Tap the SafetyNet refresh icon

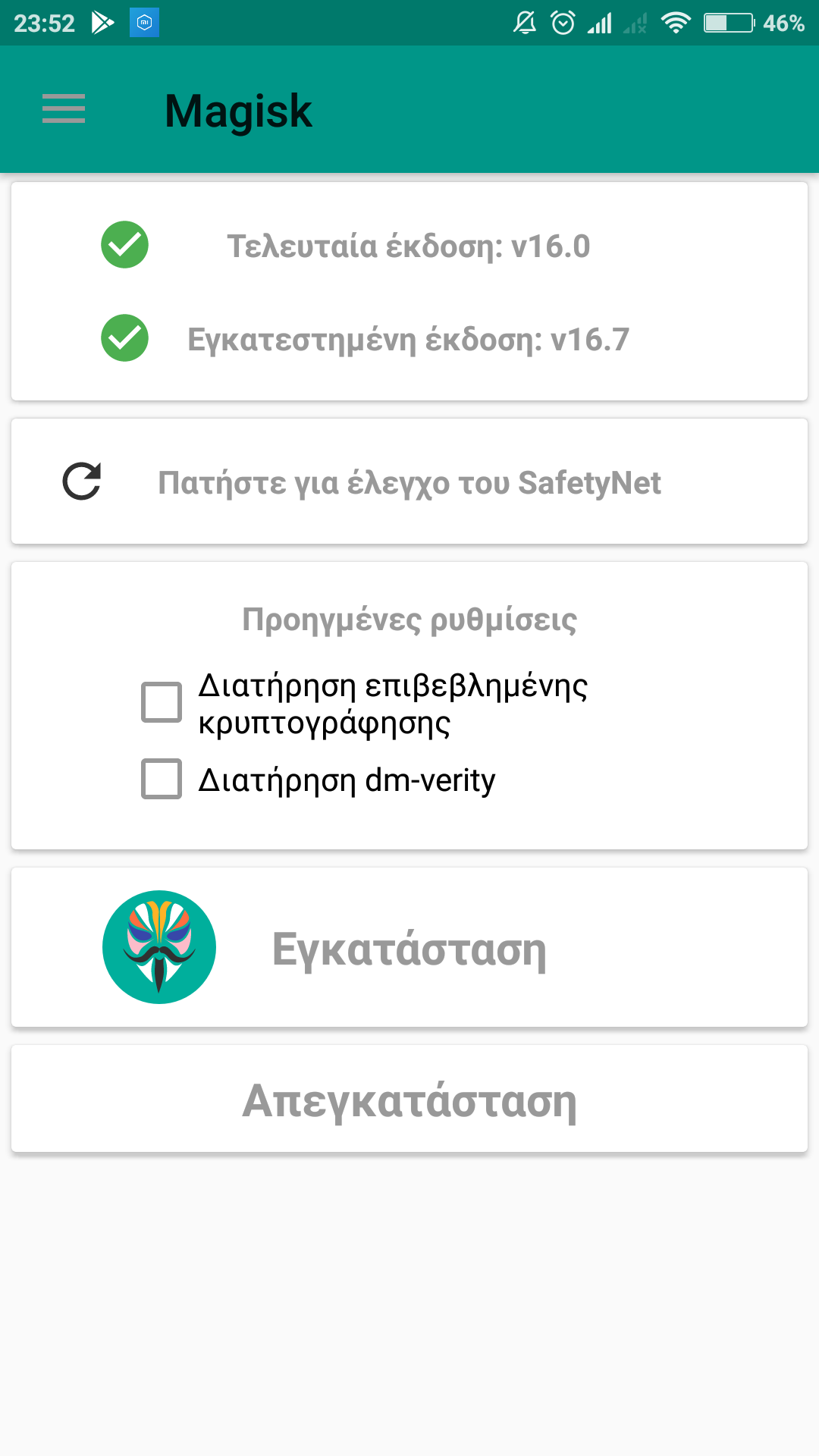(x=82, y=482)
